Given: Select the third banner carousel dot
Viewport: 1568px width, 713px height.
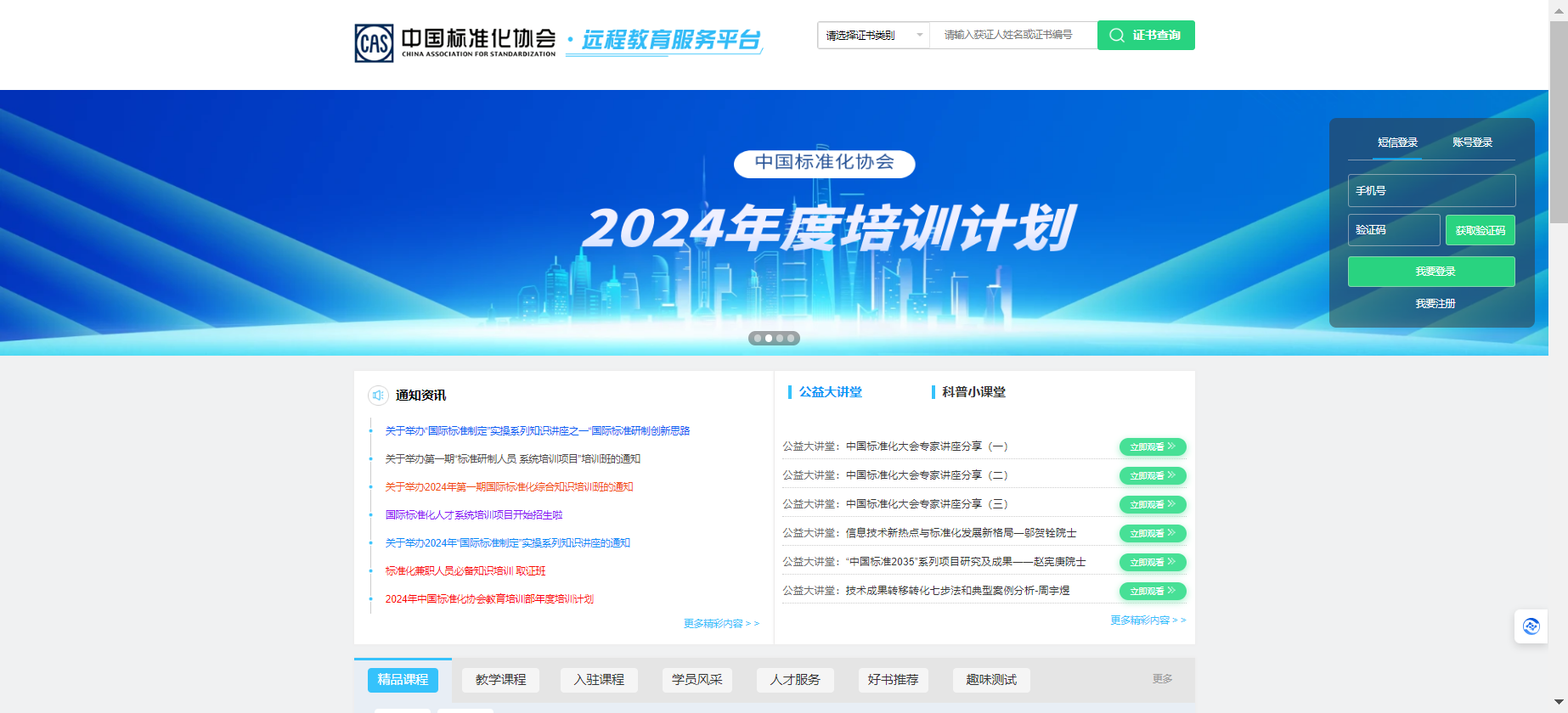Looking at the screenshot, I should pyautogui.click(x=780, y=338).
